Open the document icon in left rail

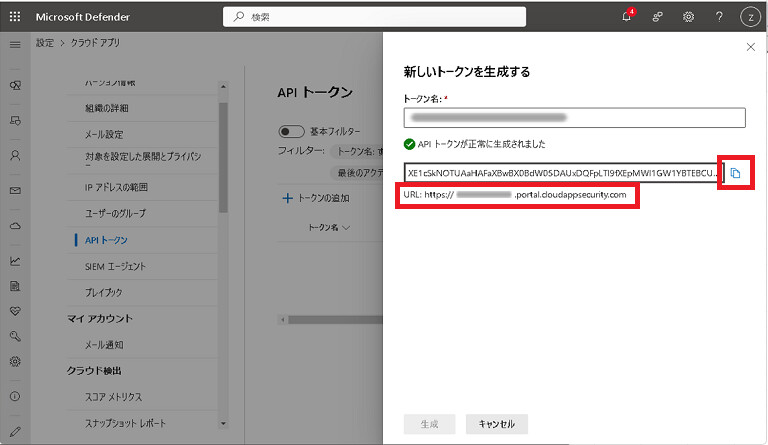coord(15,286)
